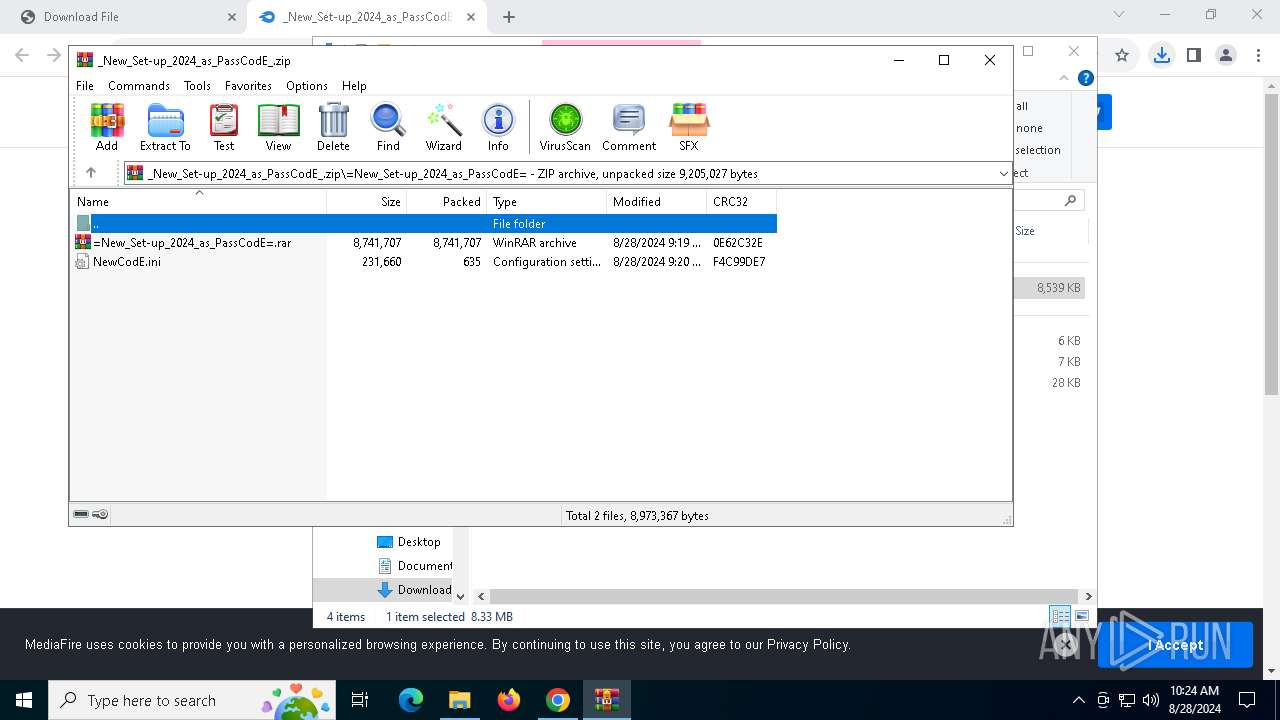The height and width of the screenshot is (720, 1280).
Task: Run the VirusScan bug icon
Action: point(565,127)
